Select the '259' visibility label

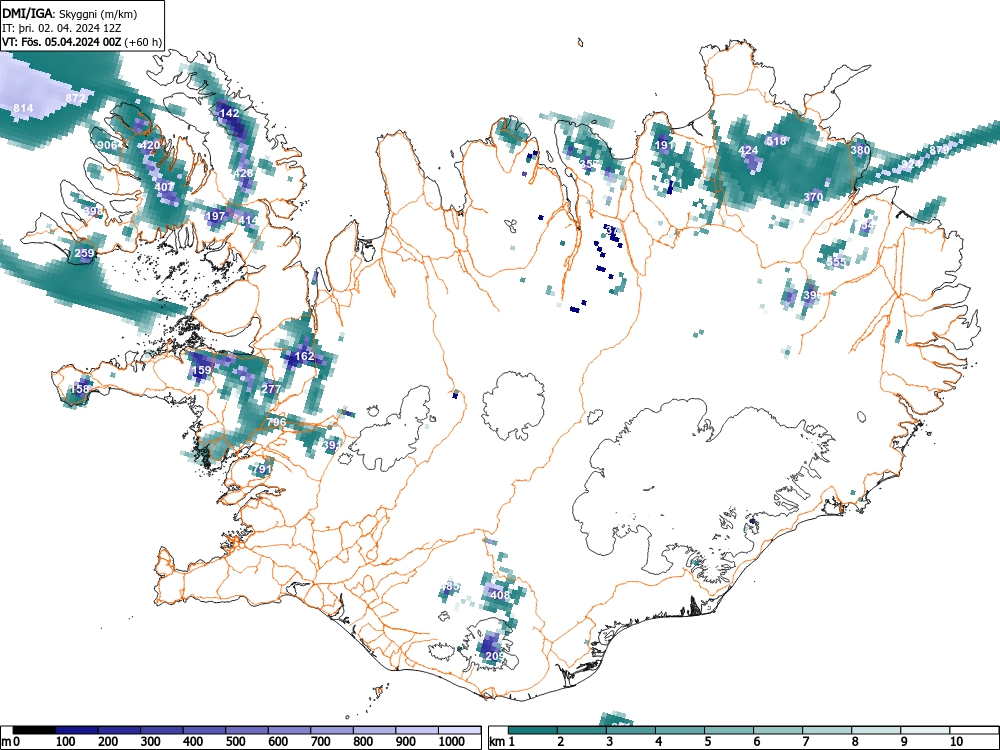tap(84, 253)
